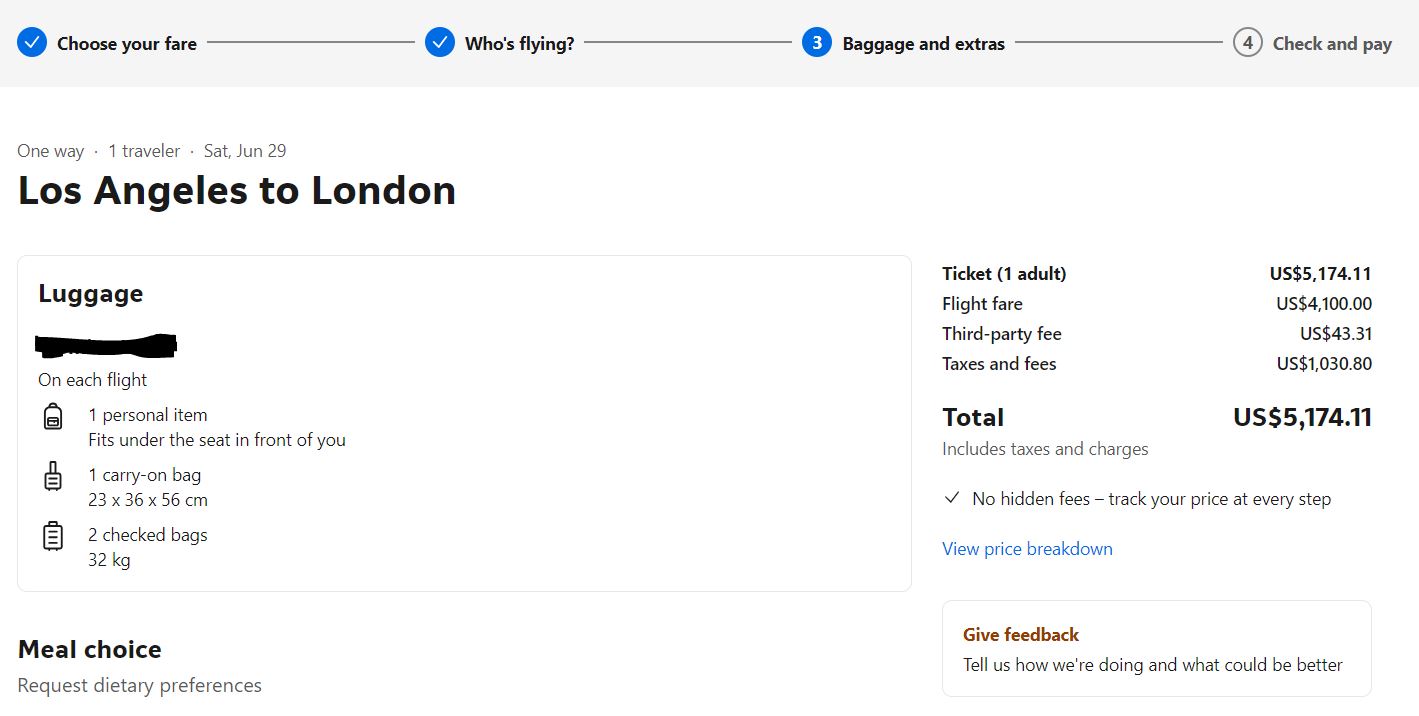Click the step 4 circle icon
The height and width of the screenshot is (716, 1419).
click(x=1247, y=43)
